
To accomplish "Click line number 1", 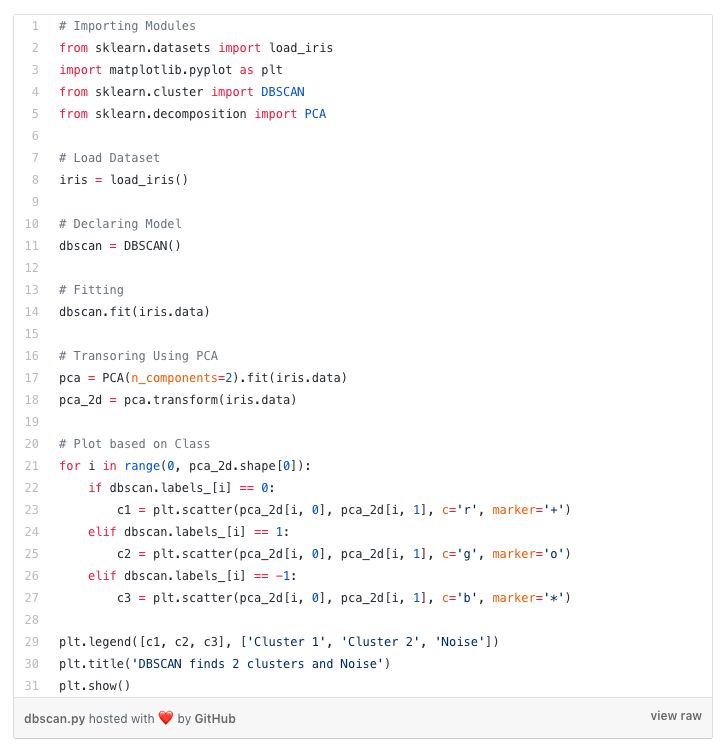I will pyautogui.click(x=35, y=26).
